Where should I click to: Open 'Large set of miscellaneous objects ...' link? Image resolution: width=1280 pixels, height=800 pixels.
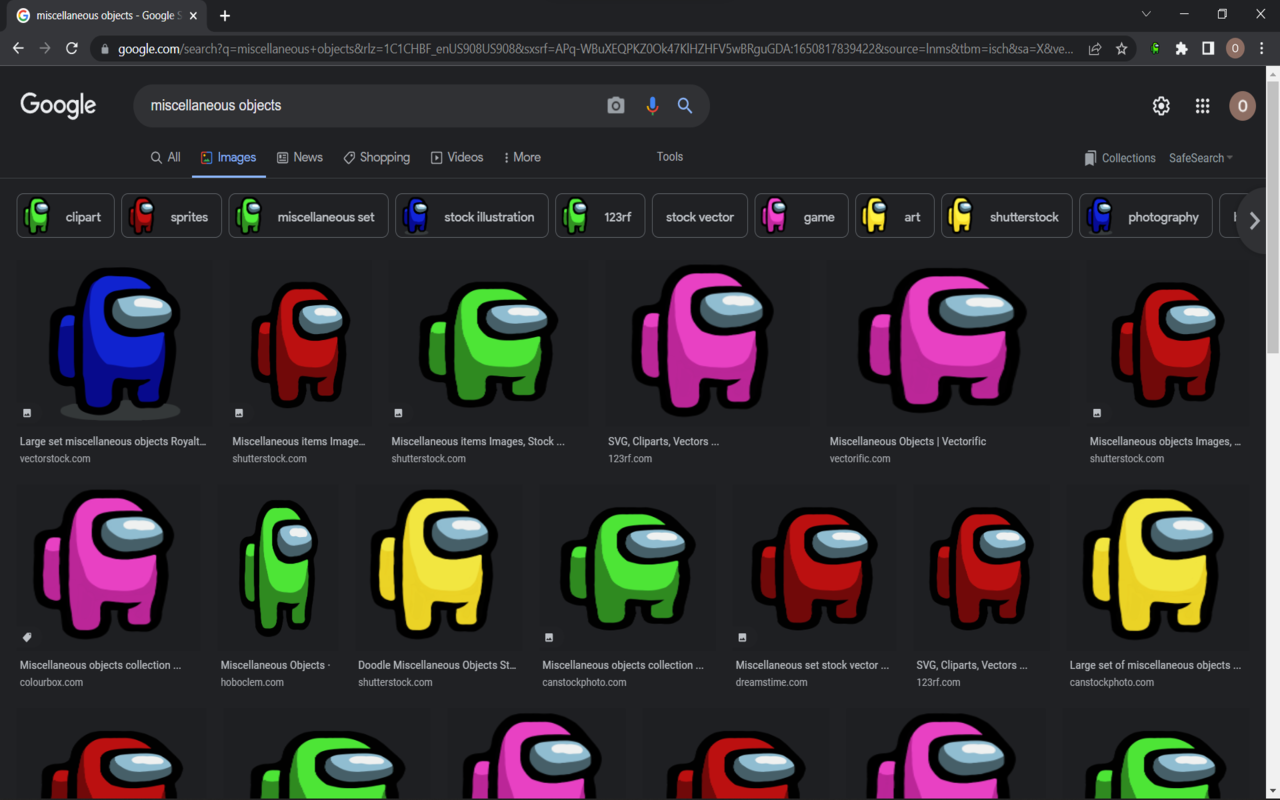point(1155,665)
